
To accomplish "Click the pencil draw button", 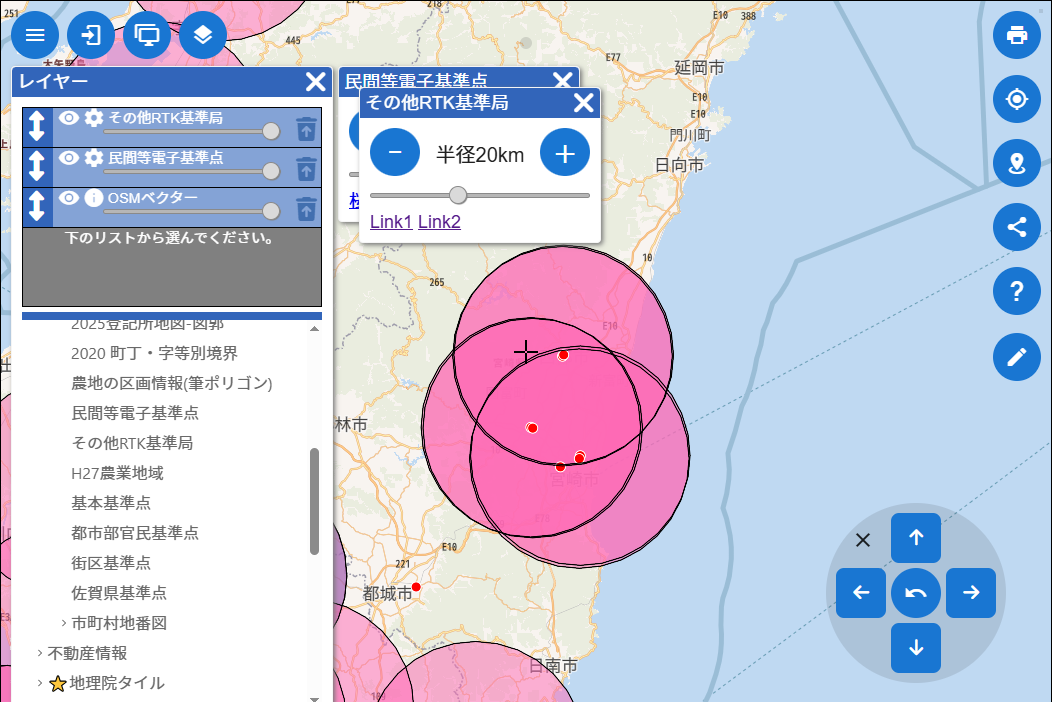I will coord(1017,357).
